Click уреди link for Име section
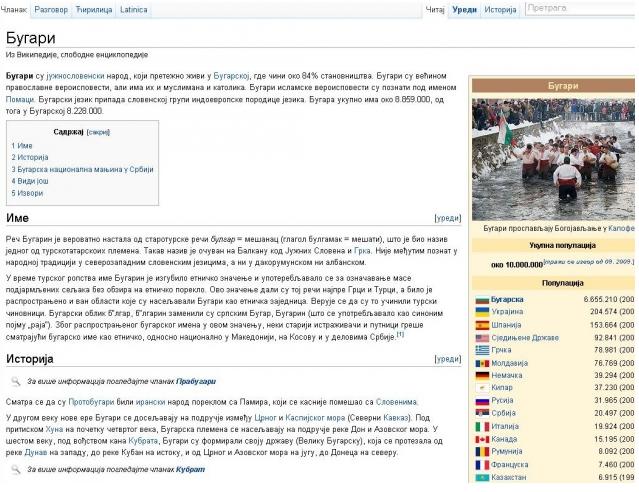Viewport: 639px width, 492px height. [x=447, y=217]
